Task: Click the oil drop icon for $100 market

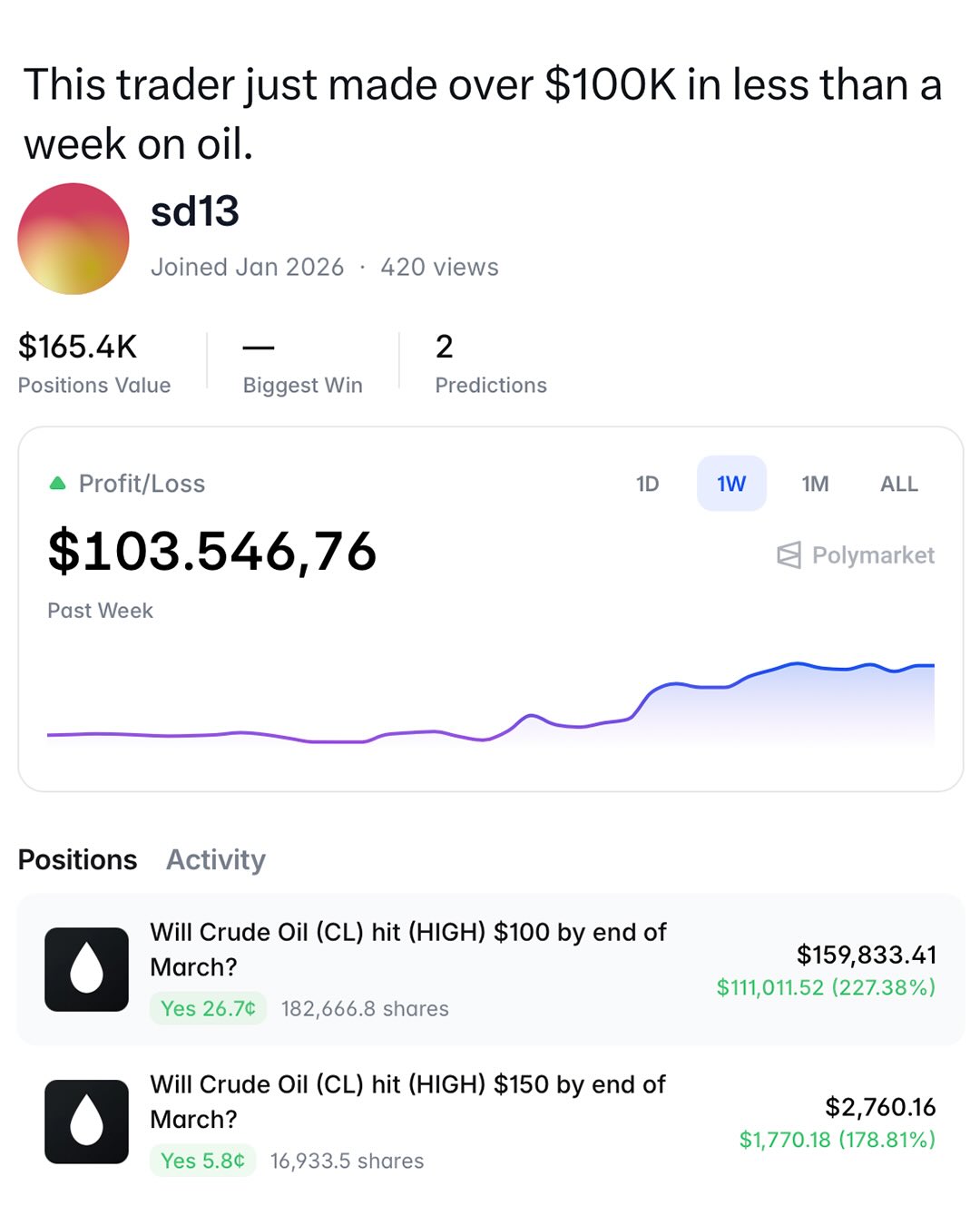Action: (x=86, y=969)
